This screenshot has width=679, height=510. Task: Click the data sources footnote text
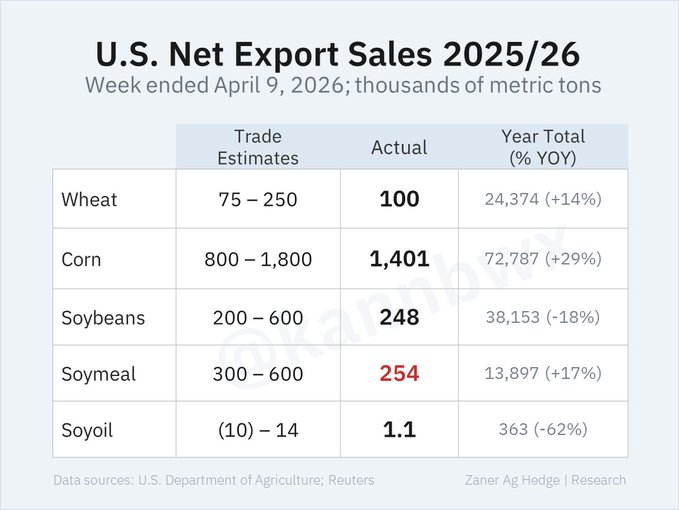point(214,480)
